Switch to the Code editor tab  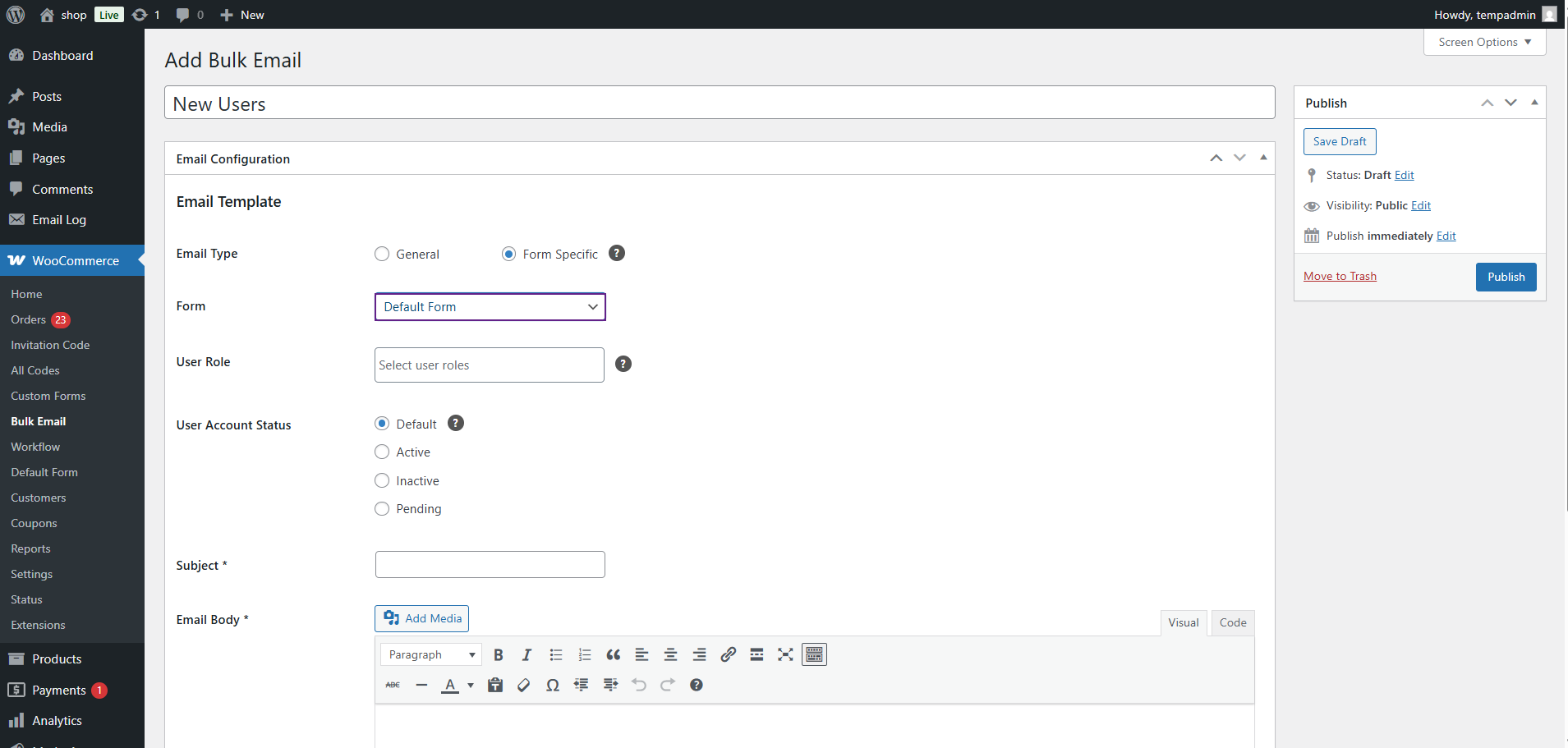click(1232, 623)
